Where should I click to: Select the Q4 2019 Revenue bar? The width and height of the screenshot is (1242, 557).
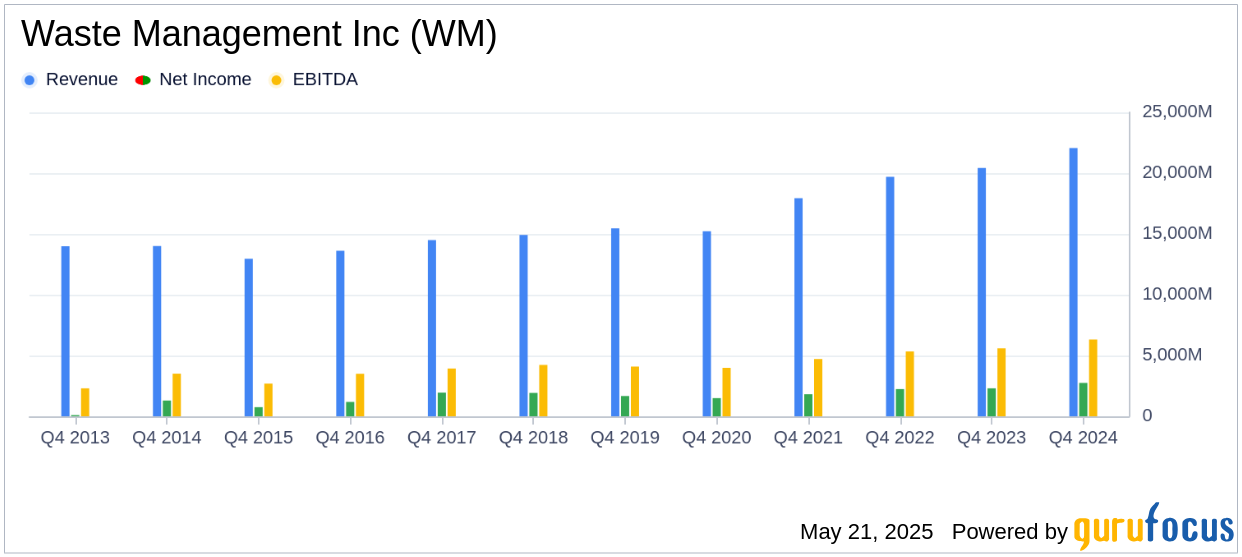(x=615, y=323)
